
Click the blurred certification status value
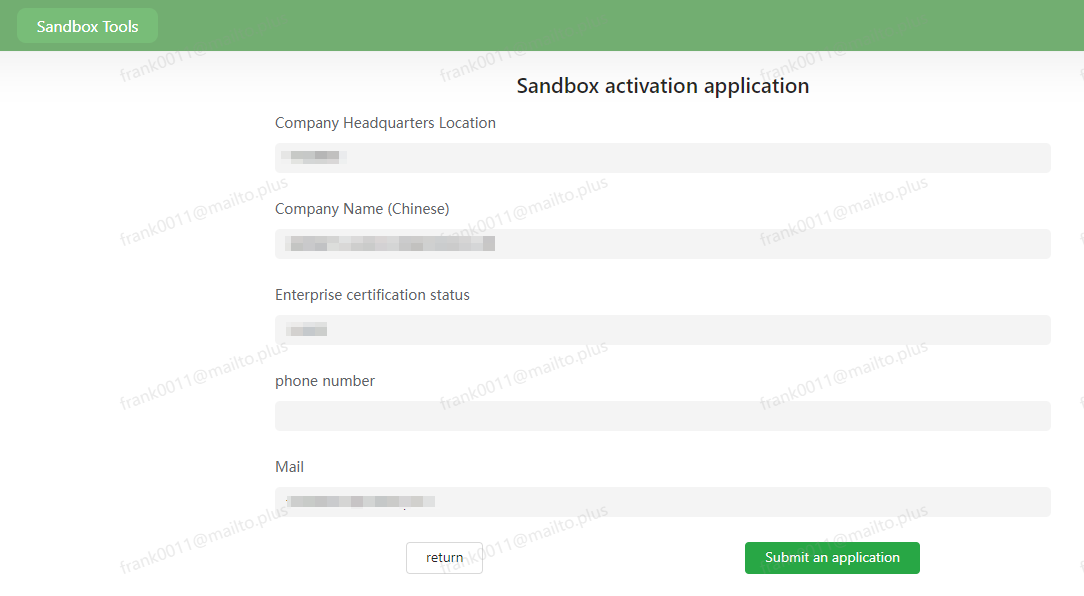pos(306,330)
